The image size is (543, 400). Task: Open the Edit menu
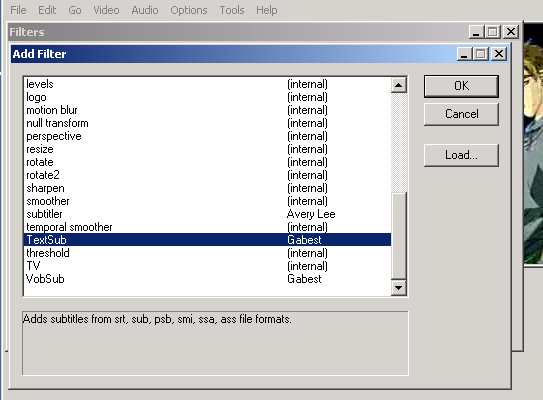(x=47, y=10)
